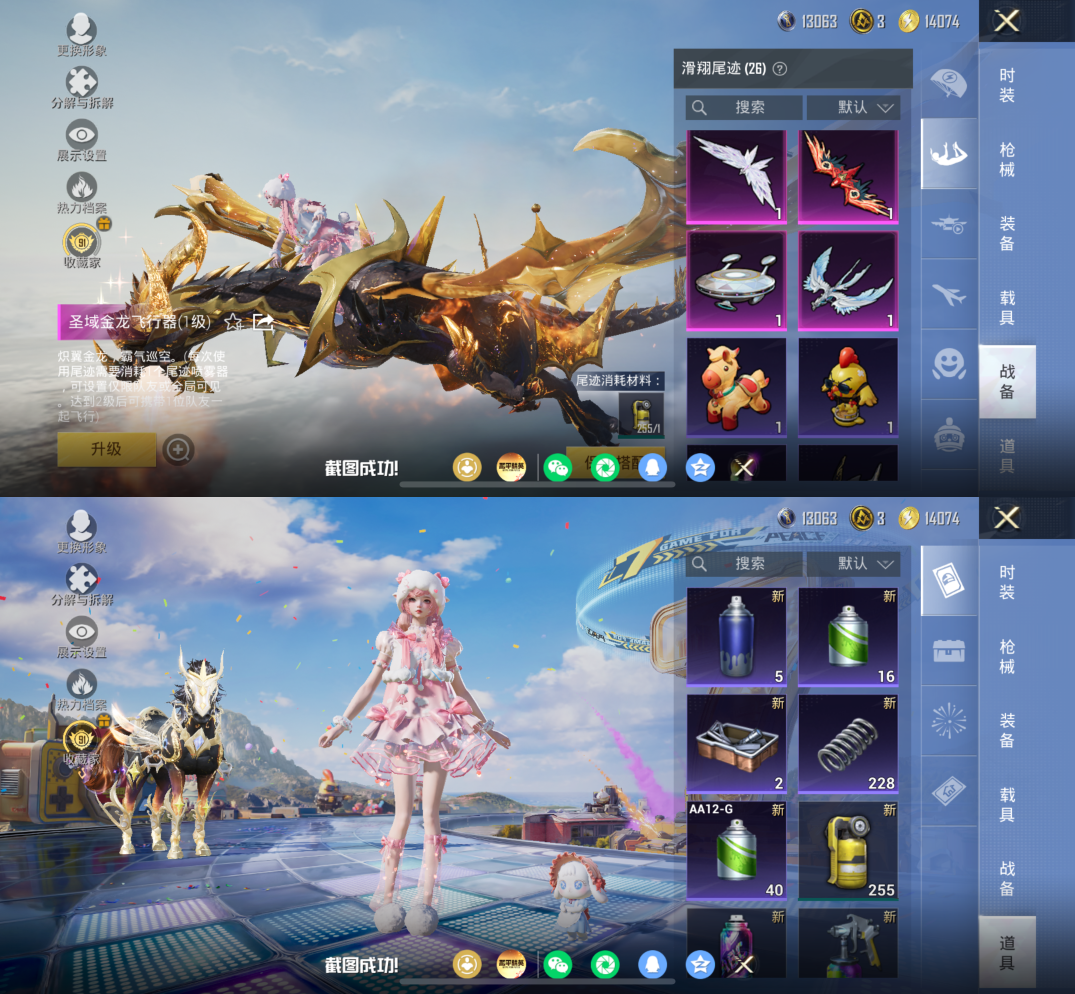This screenshot has height=994, width=1075.
Task: Open the helmet character category icon in 战备
Action: [x=949, y=435]
